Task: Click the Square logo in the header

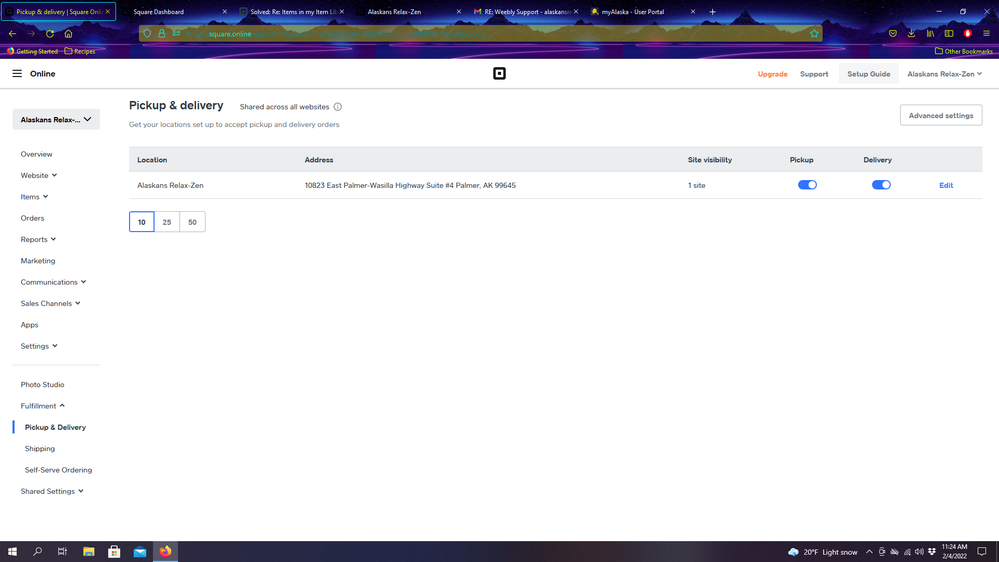Action: point(499,74)
